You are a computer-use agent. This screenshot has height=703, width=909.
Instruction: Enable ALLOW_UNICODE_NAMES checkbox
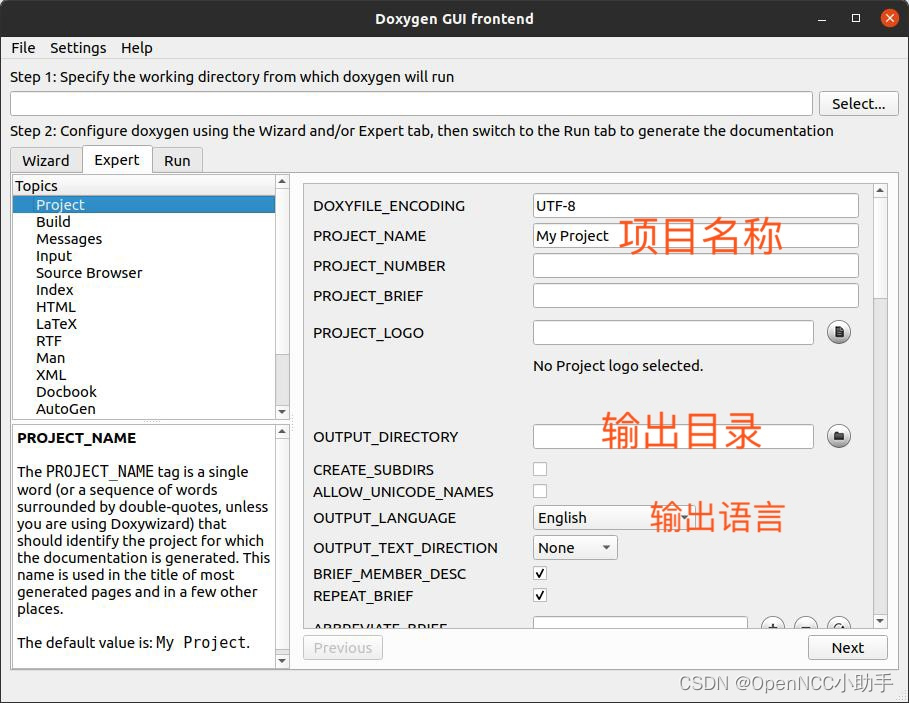coord(540,491)
